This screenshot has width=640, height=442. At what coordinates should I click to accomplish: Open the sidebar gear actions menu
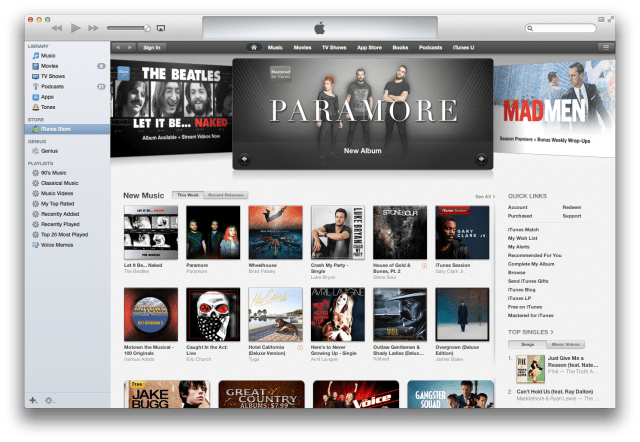tap(49, 400)
